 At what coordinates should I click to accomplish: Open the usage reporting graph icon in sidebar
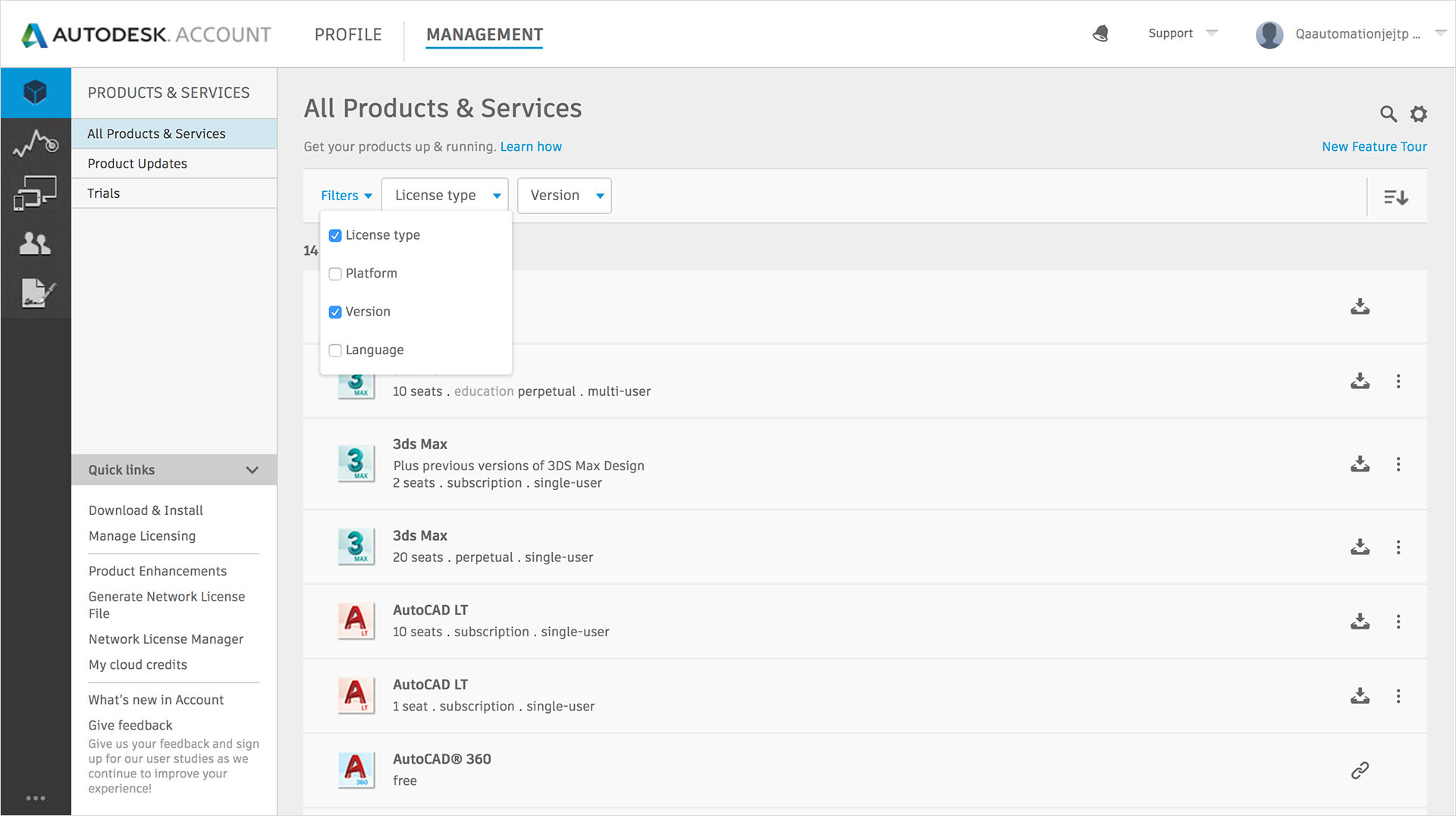36,143
